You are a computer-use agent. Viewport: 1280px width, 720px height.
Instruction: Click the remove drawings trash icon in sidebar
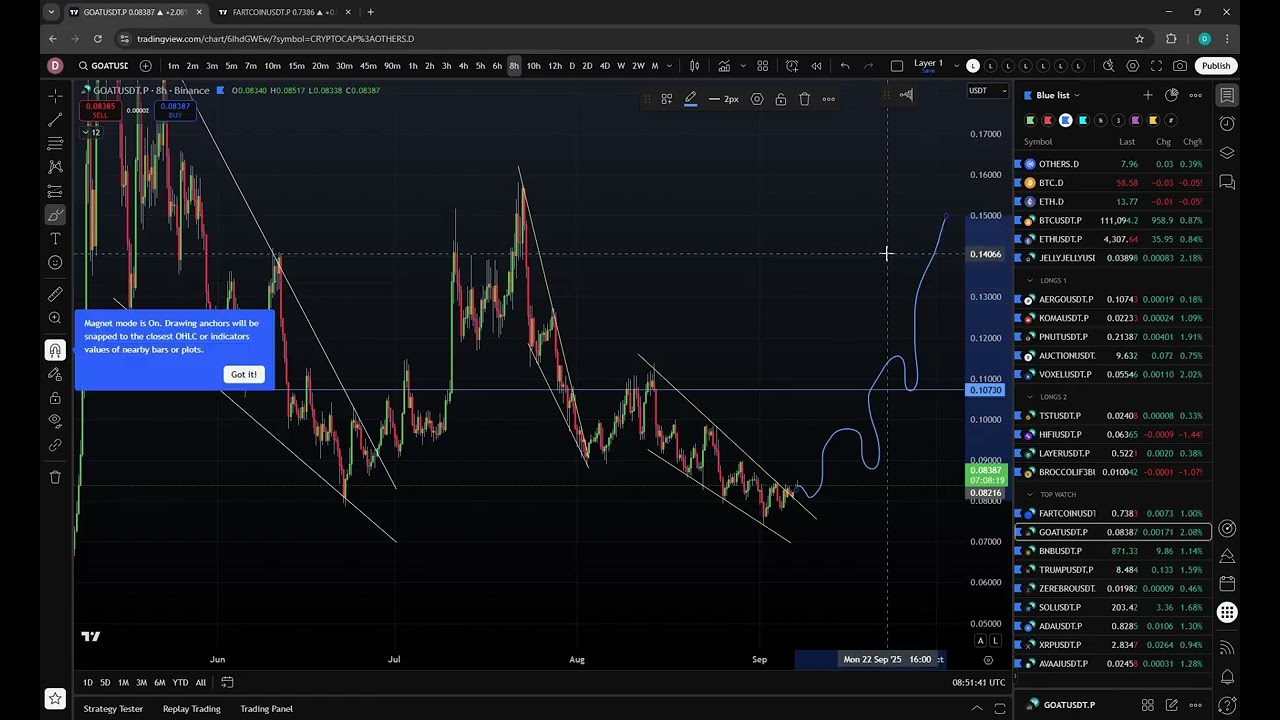(55, 477)
